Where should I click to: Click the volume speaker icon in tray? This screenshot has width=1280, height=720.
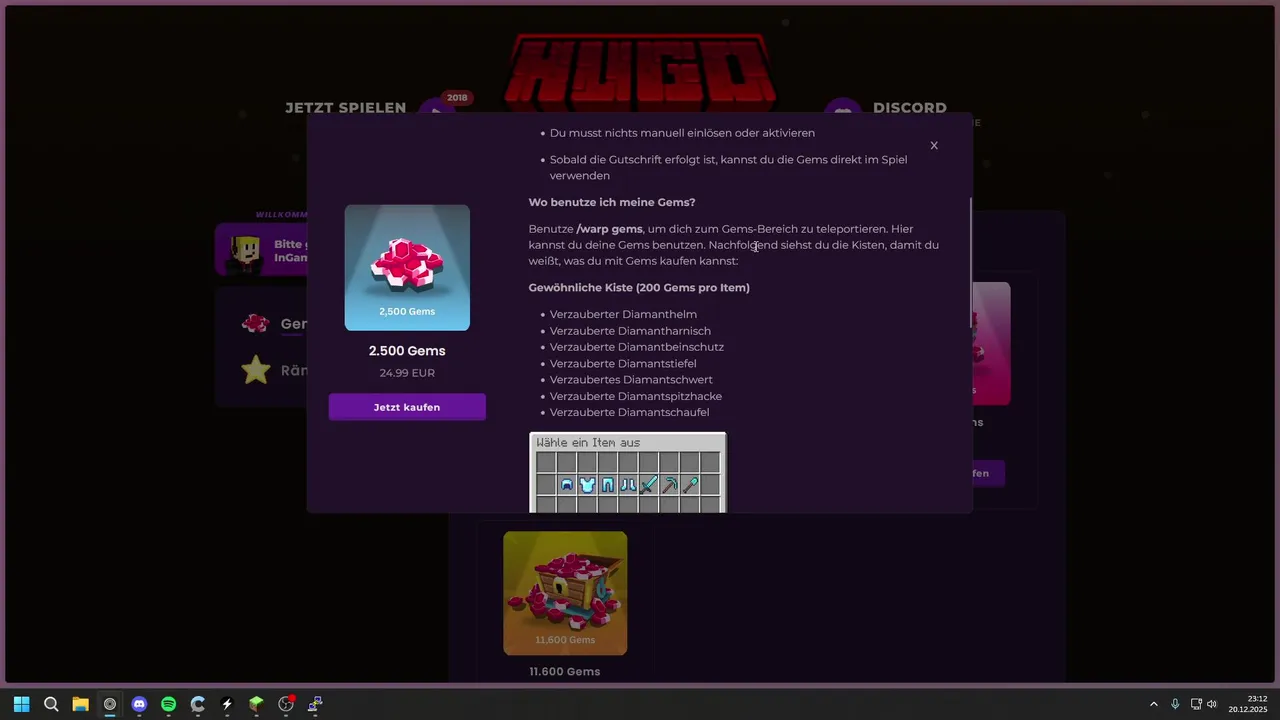(x=1212, y=704)
